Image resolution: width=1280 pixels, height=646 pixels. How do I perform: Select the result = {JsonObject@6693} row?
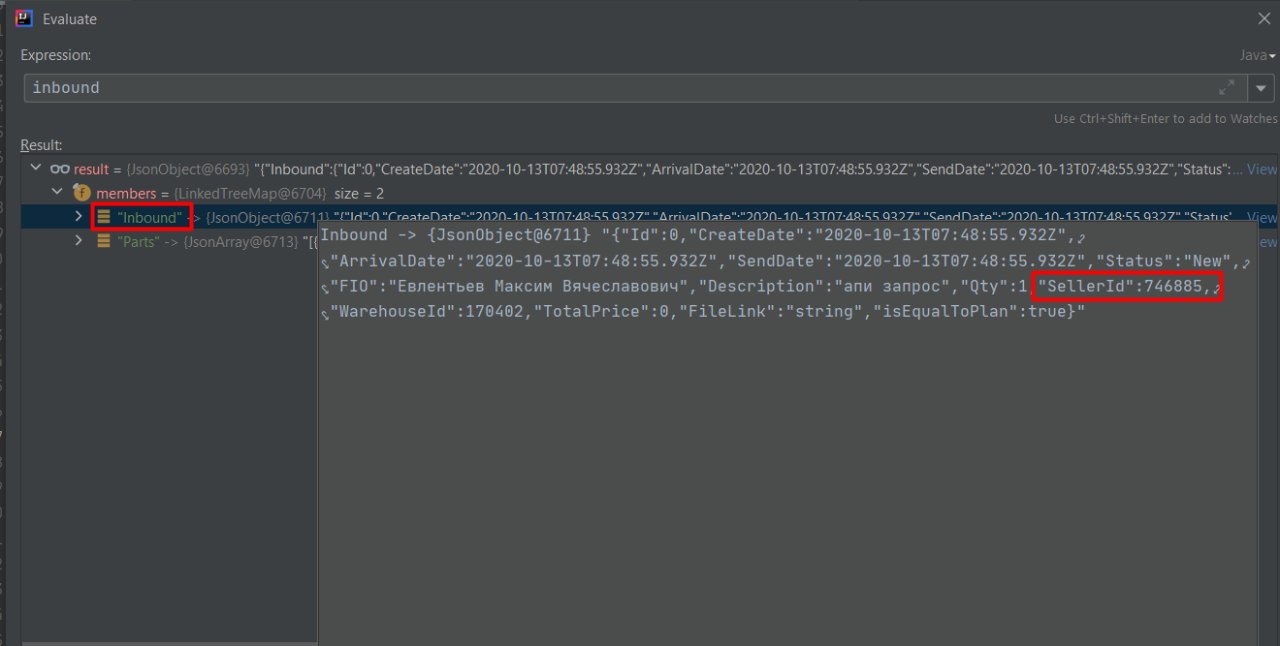pyautogui.click(x=640, y=169)
